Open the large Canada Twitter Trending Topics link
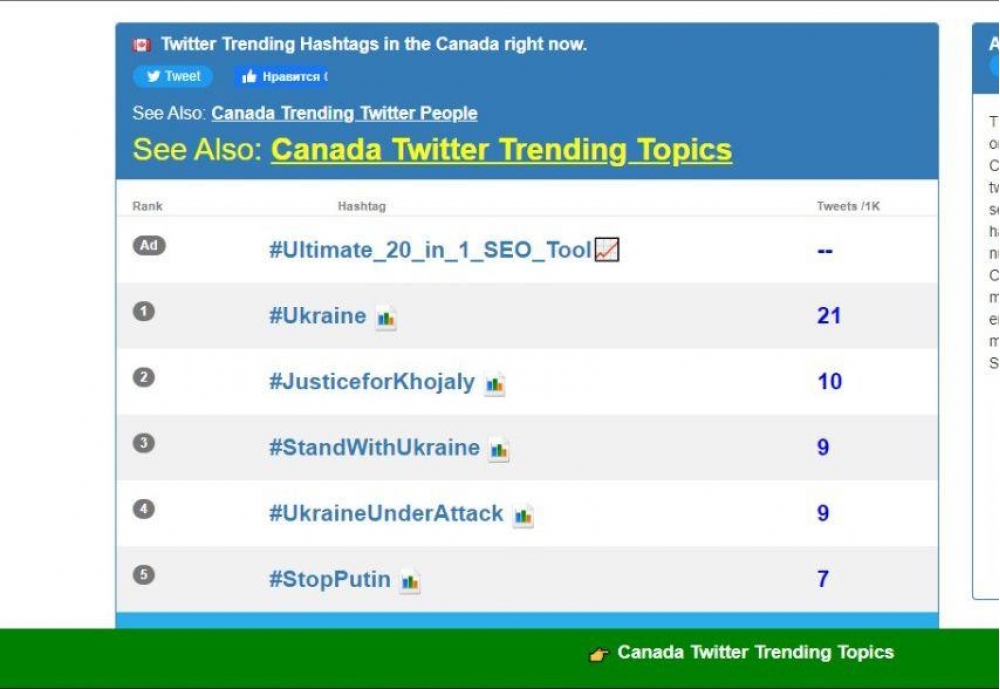This screenshot has width=1000, height=689. pyautogui.click(x=501, y=150)
